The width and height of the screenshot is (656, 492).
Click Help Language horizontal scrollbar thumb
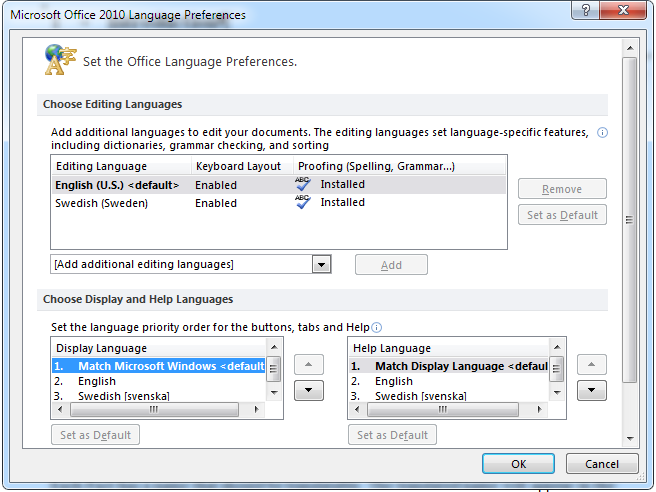click(443, 409)
